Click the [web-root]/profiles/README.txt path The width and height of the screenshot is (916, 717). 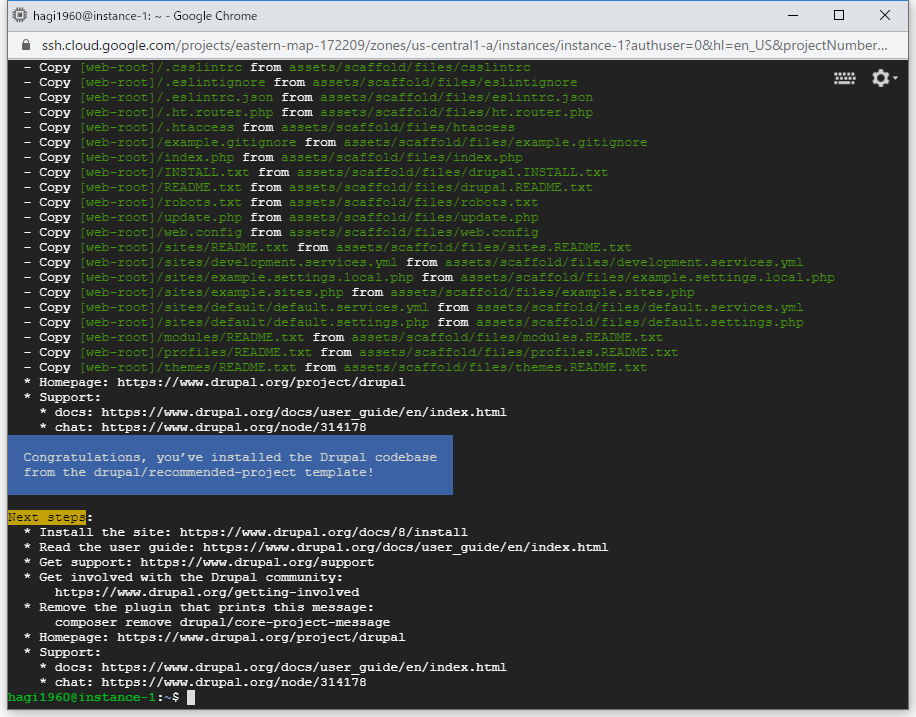196,352
